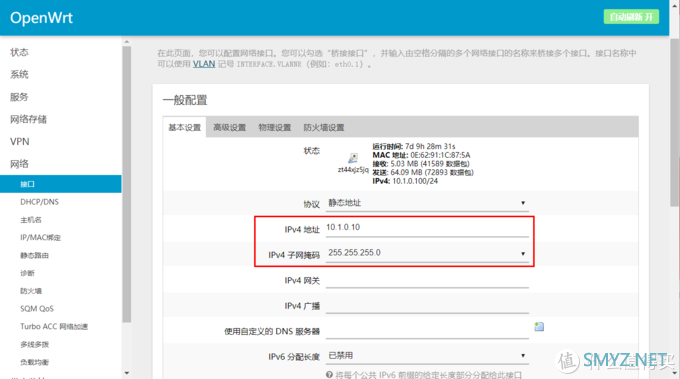
Task: Switch to the 基本设置 tab
Action: (185, 127)
